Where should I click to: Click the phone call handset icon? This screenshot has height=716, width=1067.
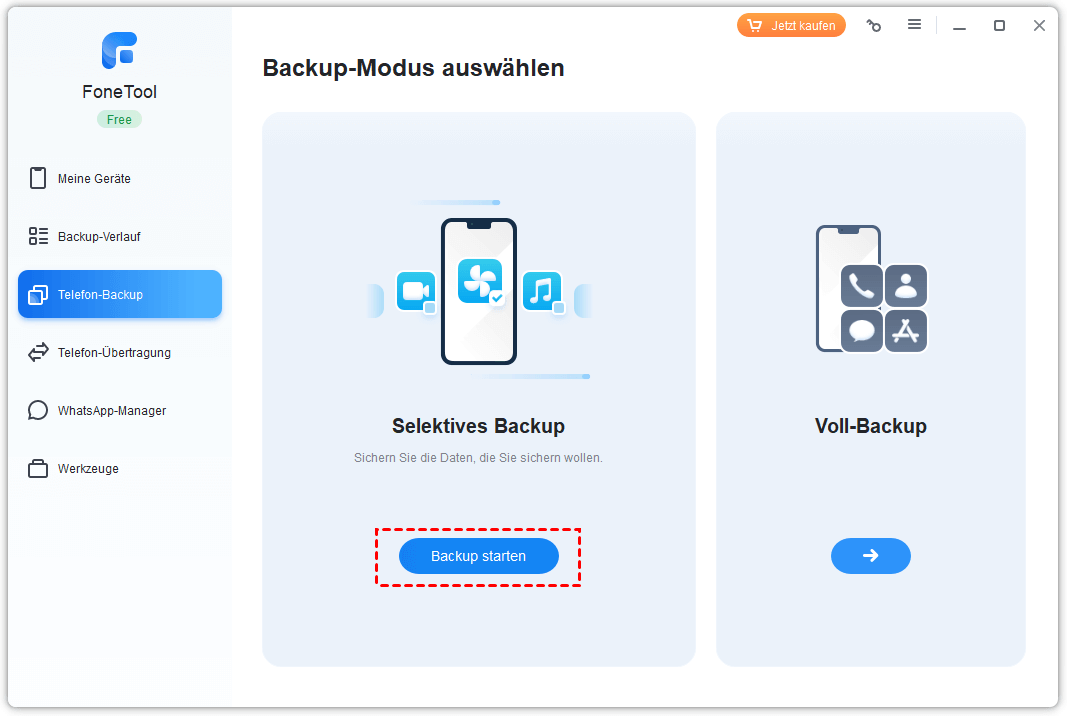[861, 286]
